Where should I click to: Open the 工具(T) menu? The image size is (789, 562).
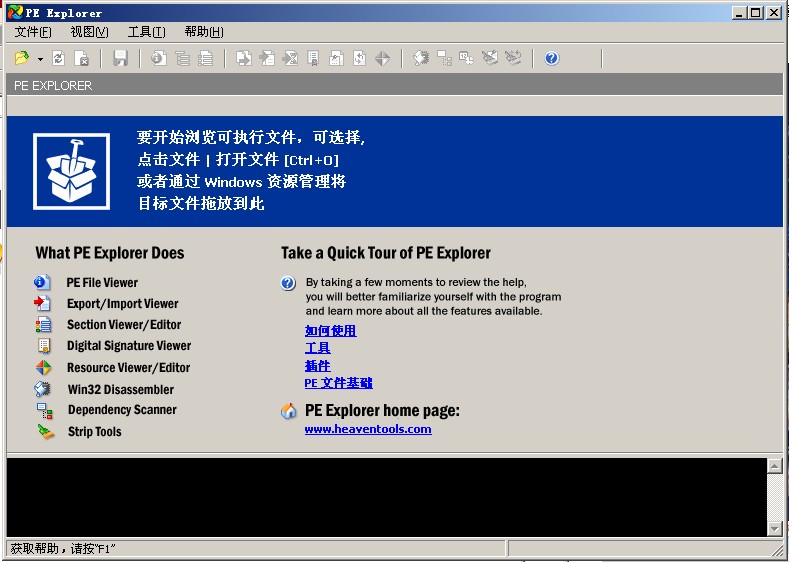click(x=146, y=32)
